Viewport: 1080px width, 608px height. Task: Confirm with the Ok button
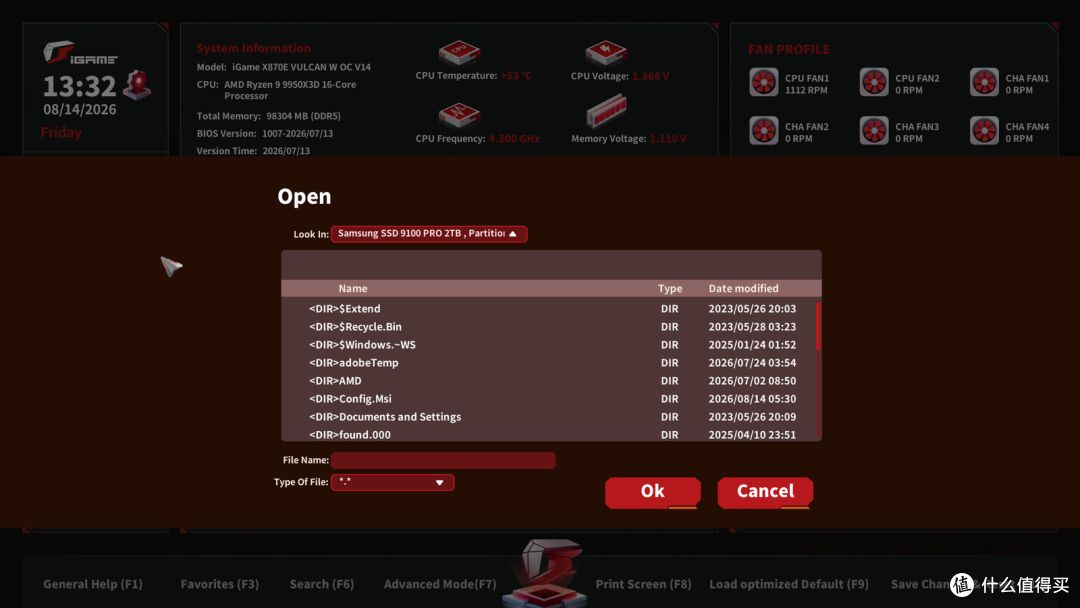[x=652, y=492]
